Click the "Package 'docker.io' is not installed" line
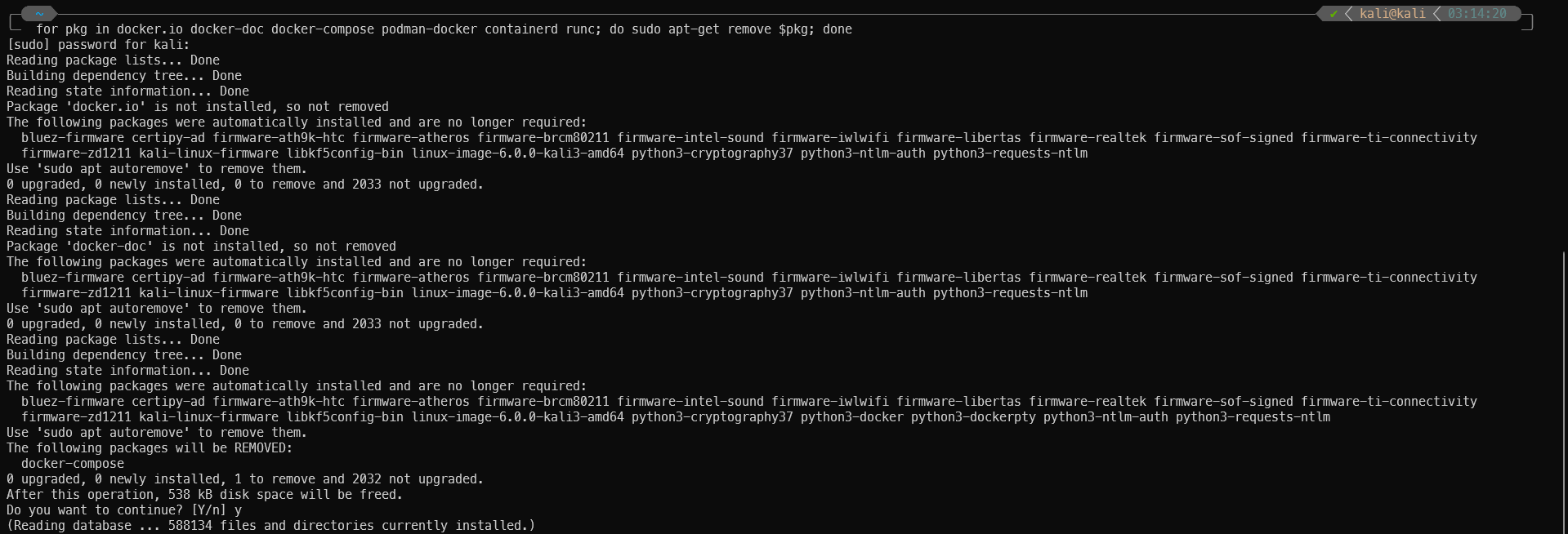 pyautogui.click(x=198, y=107)
